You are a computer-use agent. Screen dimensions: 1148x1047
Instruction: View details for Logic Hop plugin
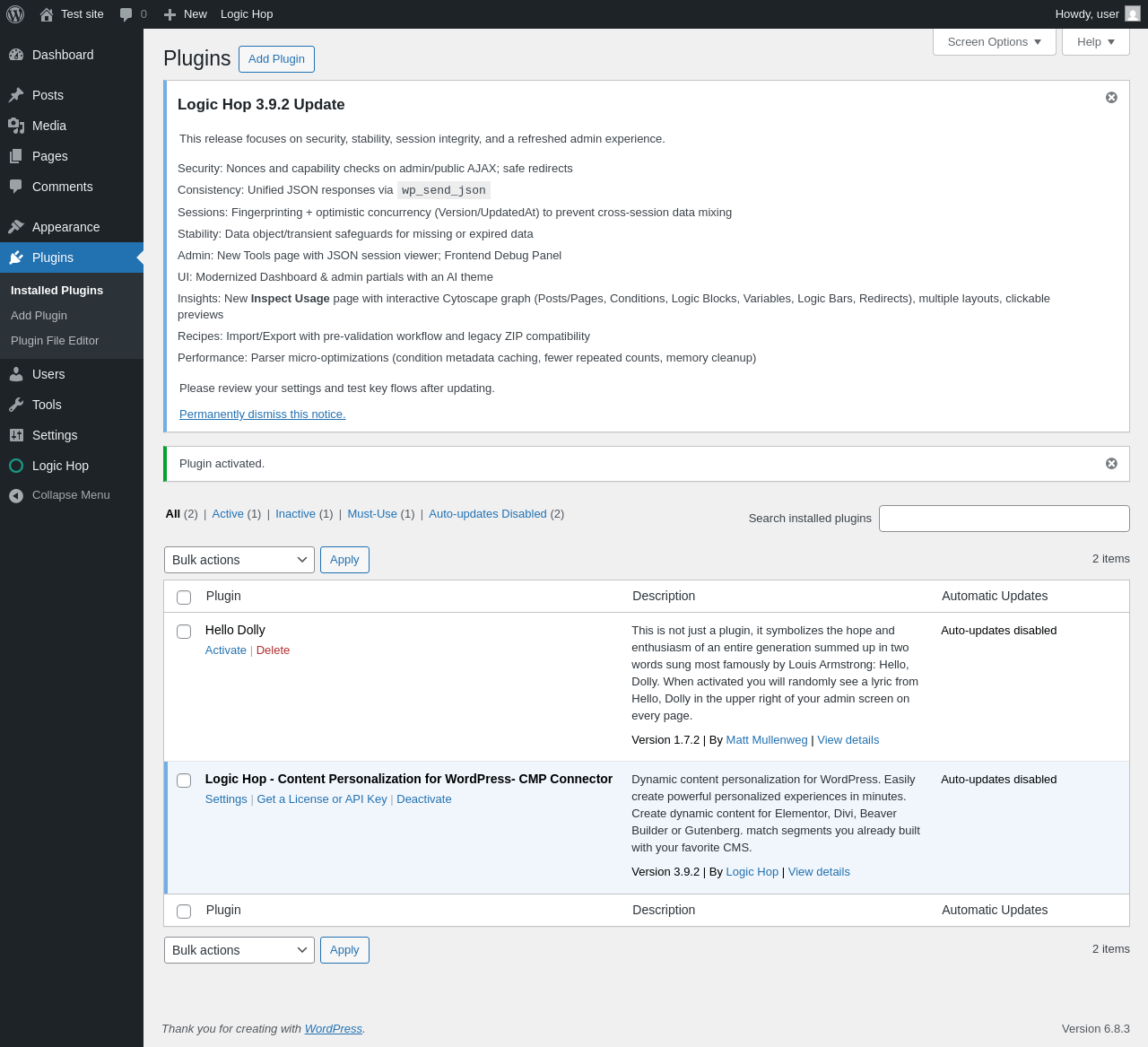click(x=819, y=872)
